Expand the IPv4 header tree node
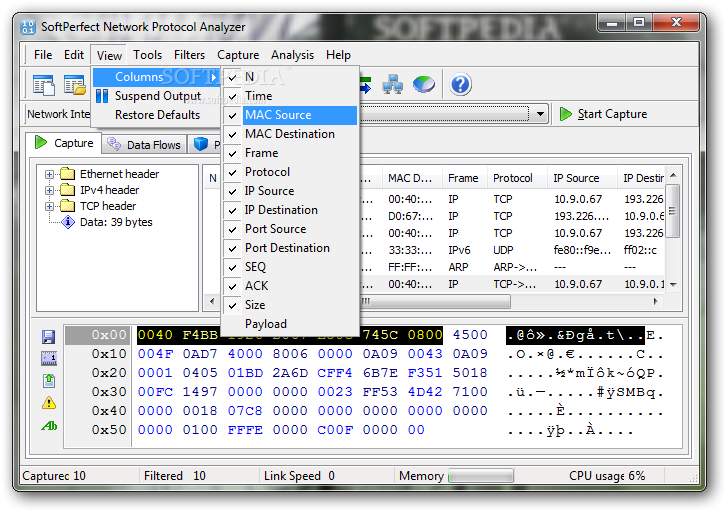 click(x=49, y=190)
